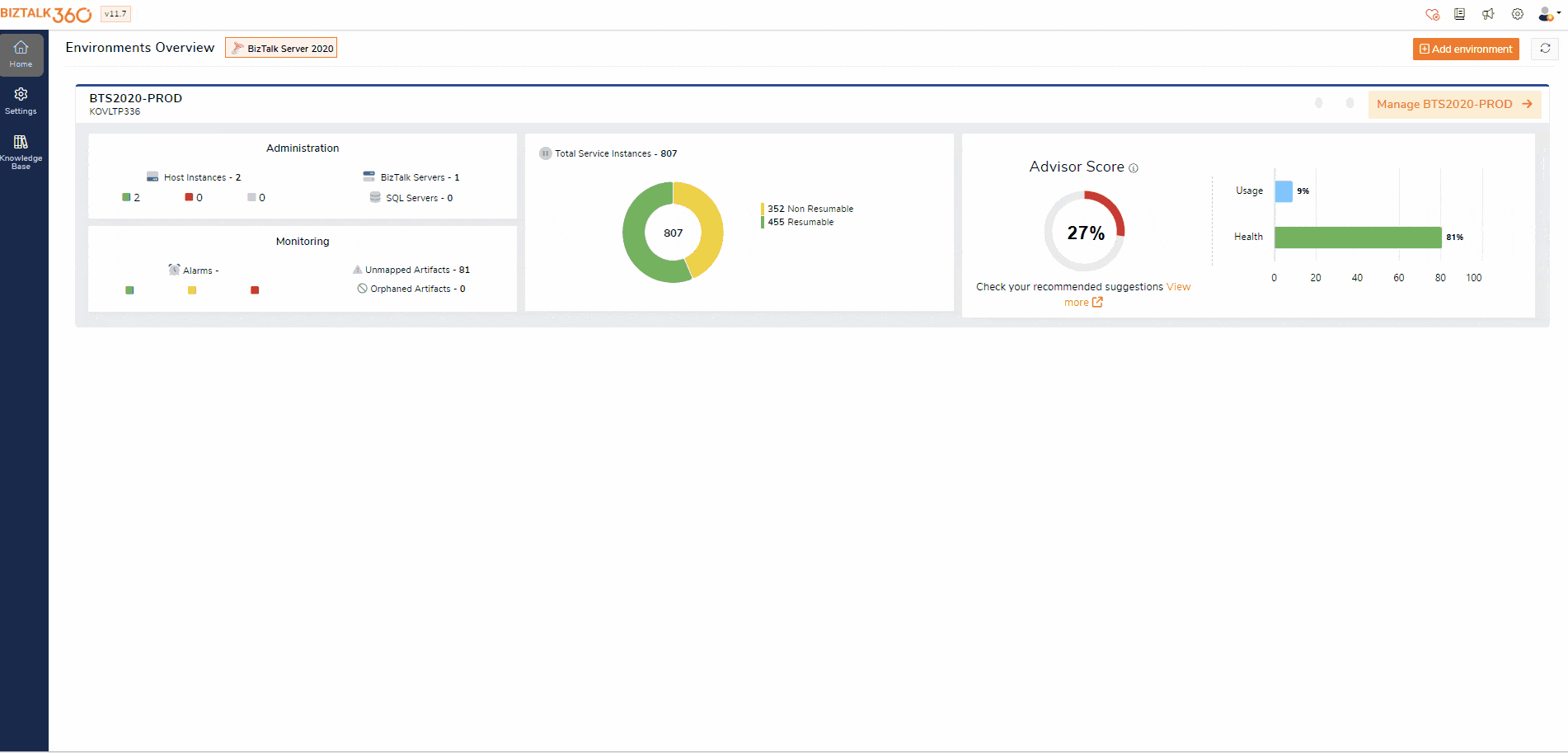Viewport: 1568px width, 753px height.
Task: Open the megaphone announcements icon
Action: coord(1488,14)
